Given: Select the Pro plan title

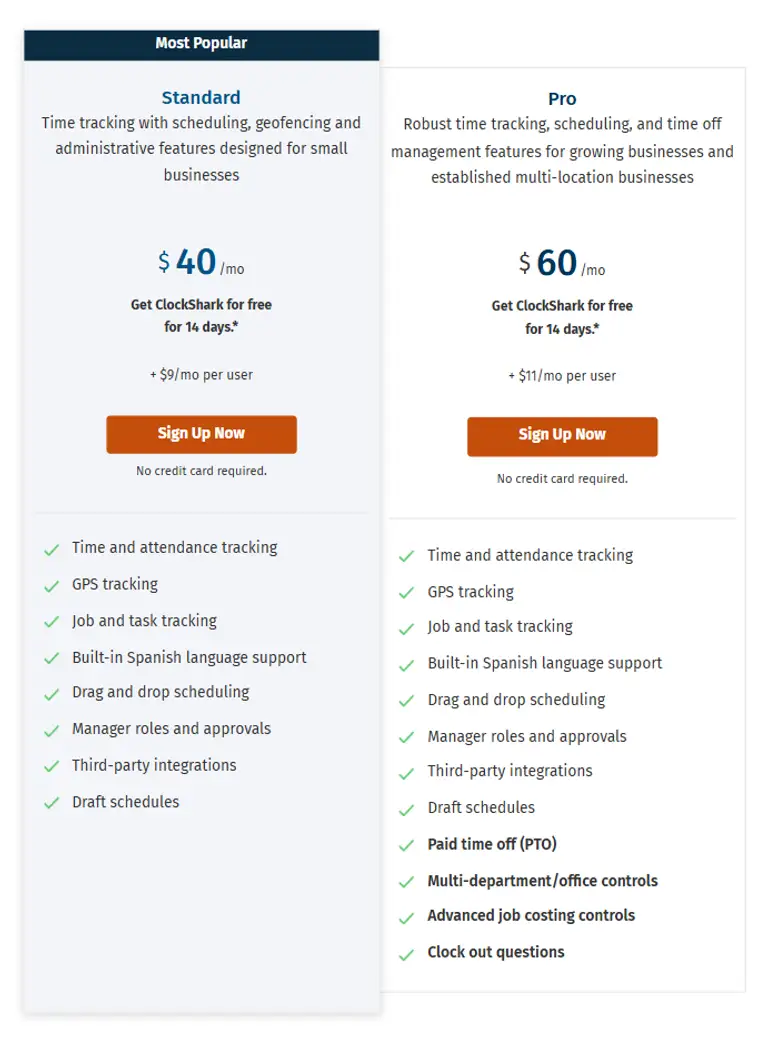Looking at the screenshot, I should [562, 99].
